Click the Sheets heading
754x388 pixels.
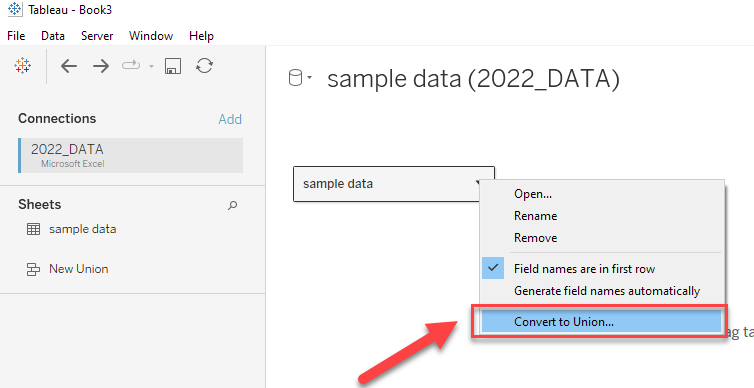[39, 204]
